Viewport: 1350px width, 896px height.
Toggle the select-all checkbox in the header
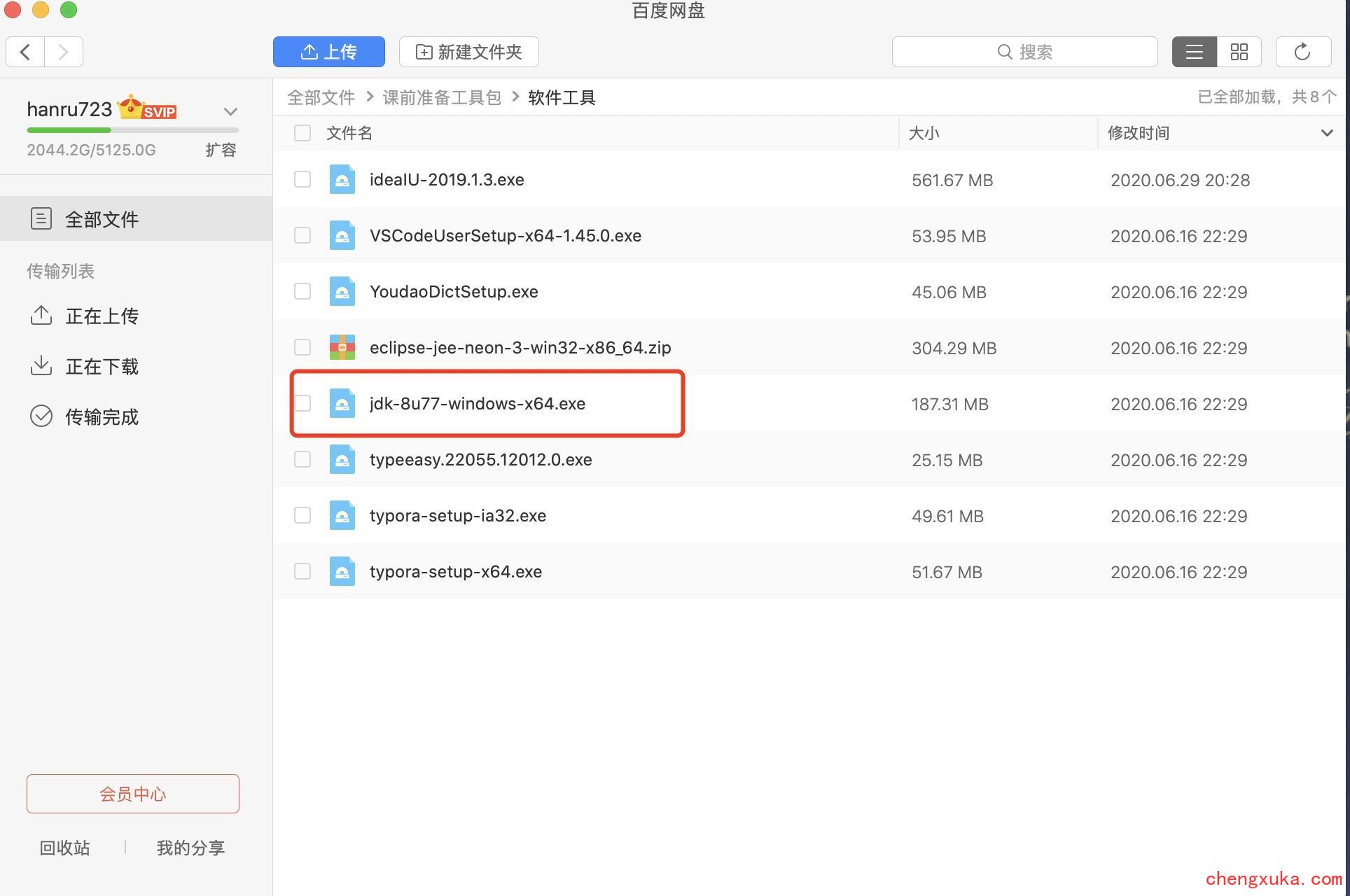tap(302, 133)
